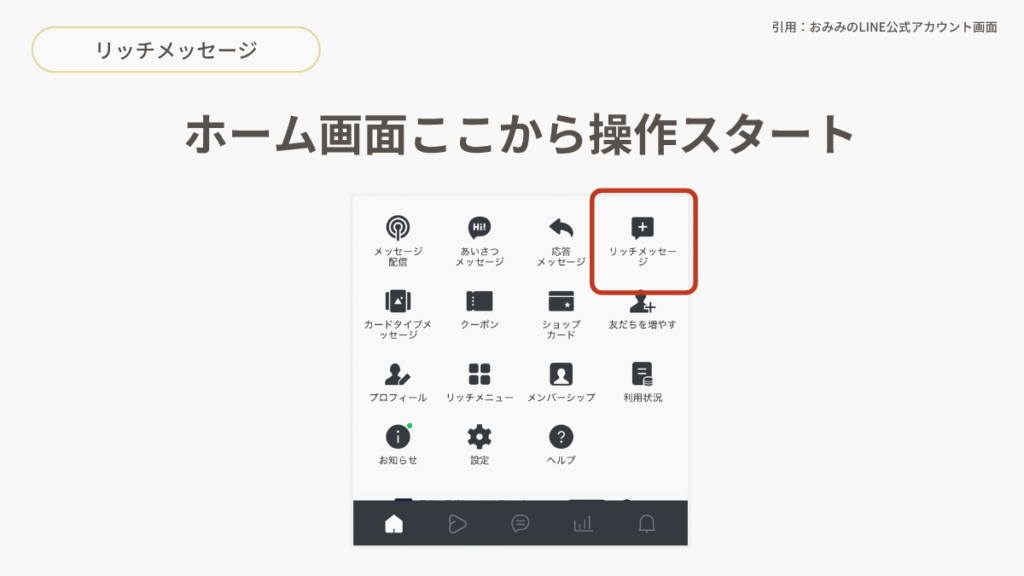Click 友だちを増やす add friends icon
This screenshot has height=576, width=1024.
tap(642, 303)
